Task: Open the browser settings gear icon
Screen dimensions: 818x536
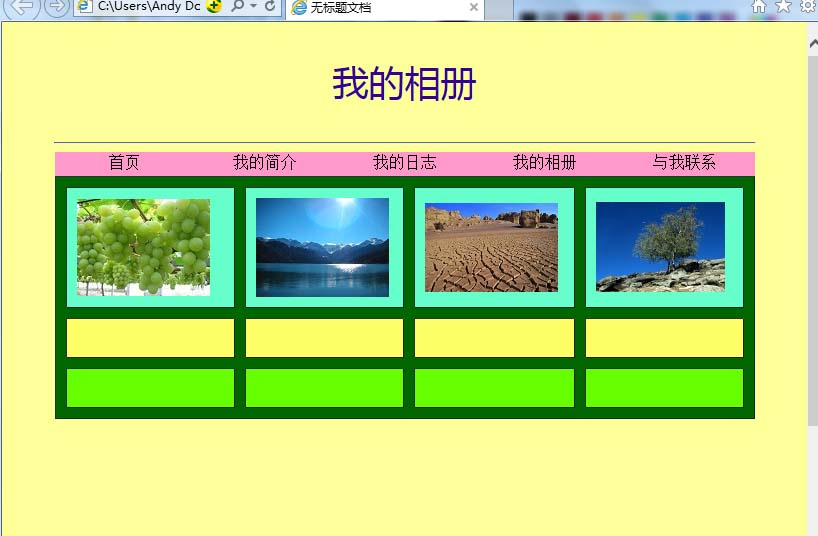Action: pos(809,6)
